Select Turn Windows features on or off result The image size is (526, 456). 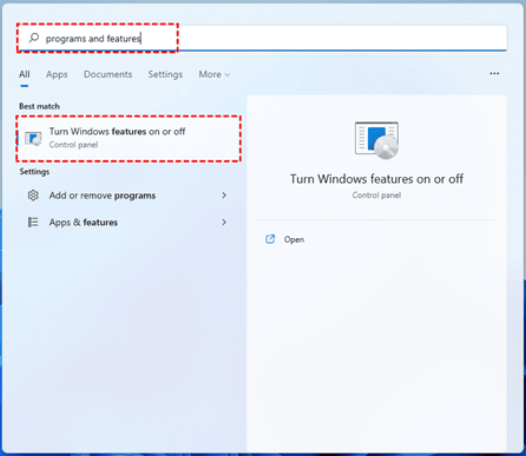[x=128, y=138]
